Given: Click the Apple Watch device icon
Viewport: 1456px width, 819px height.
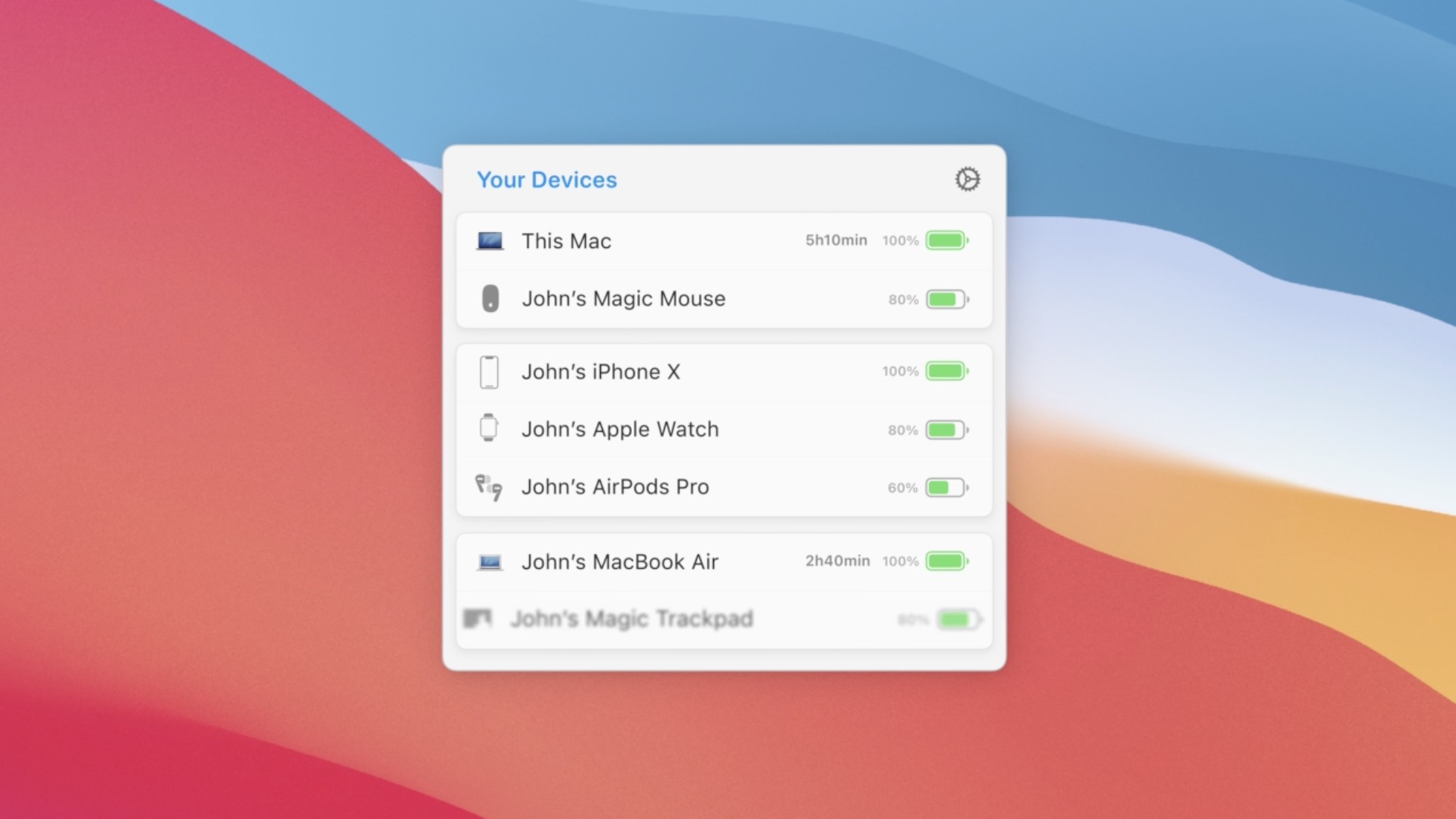Looking at the screenshot, I should point(488,428).
